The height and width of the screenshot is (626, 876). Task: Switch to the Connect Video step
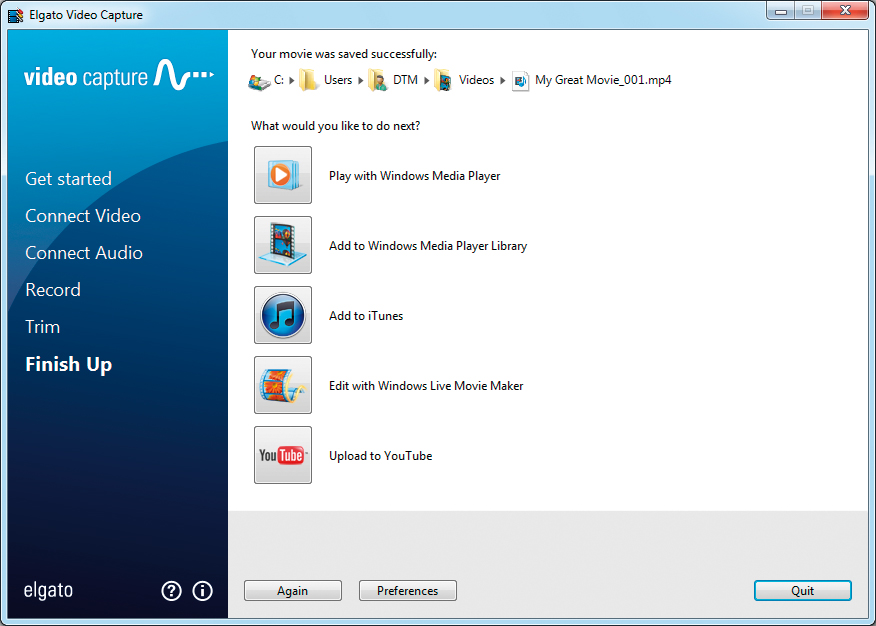point(82,216)
